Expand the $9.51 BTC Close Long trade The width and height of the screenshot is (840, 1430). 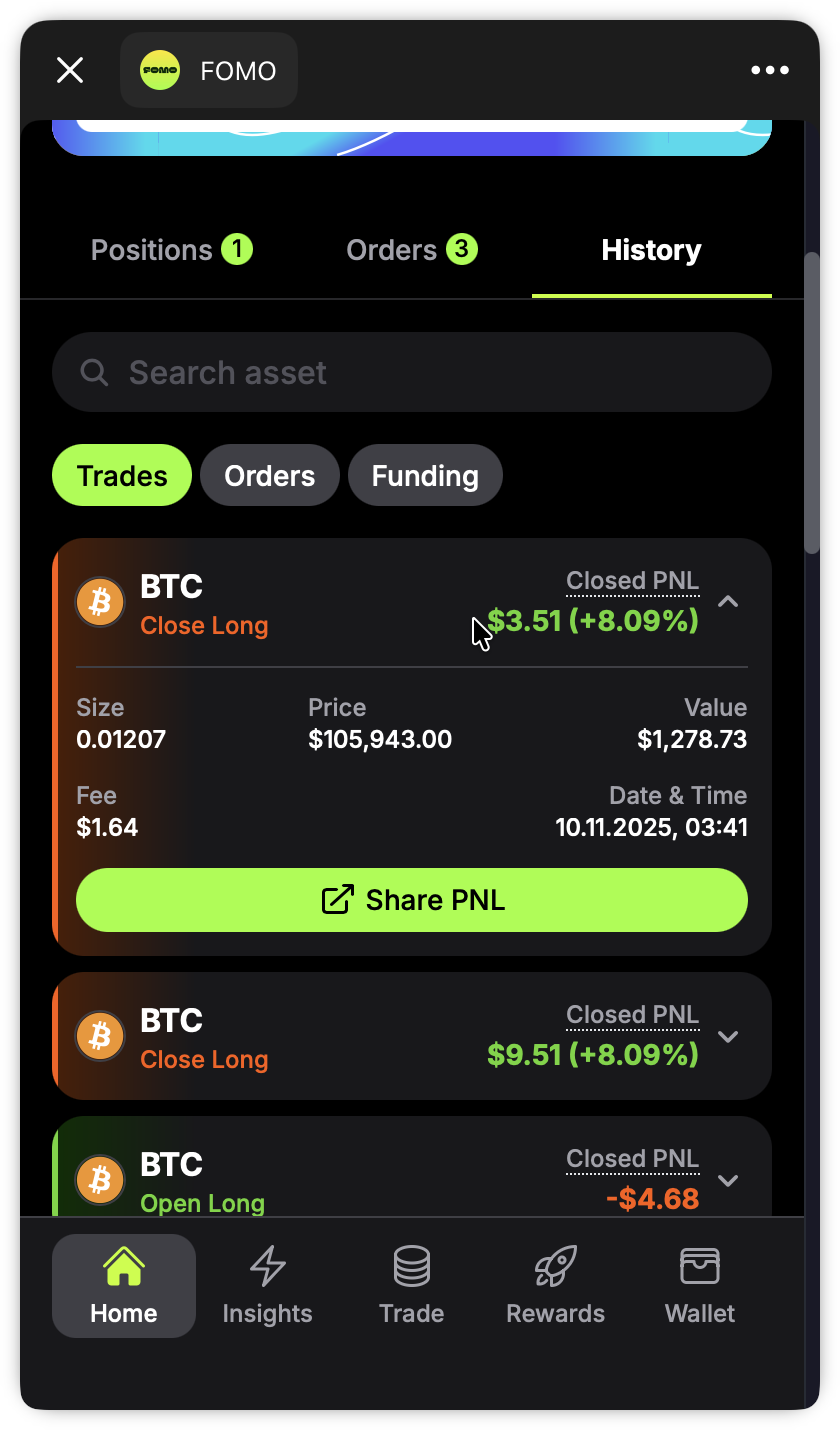point(728,1036)
